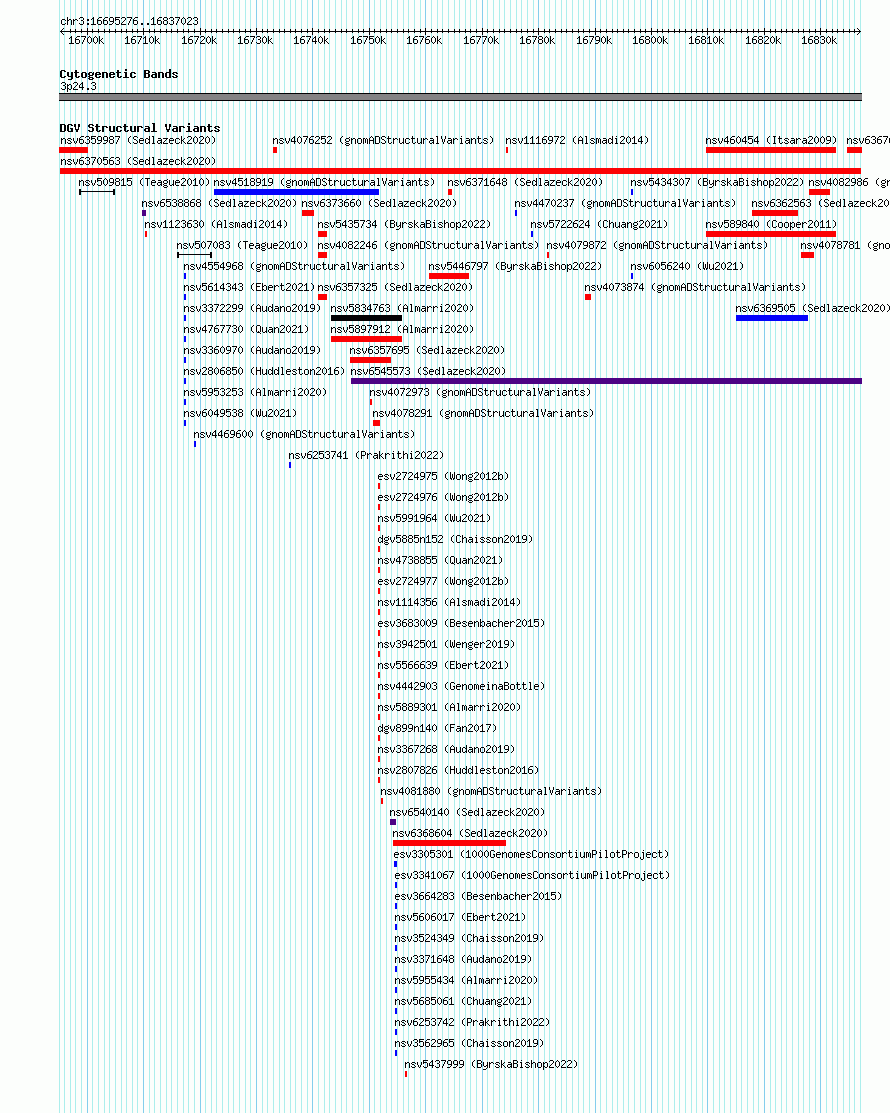Click the nsv5897912 red variant bar
This screenshot has height=1113, width=890.
pyautogui.click(x=366, y=339)
